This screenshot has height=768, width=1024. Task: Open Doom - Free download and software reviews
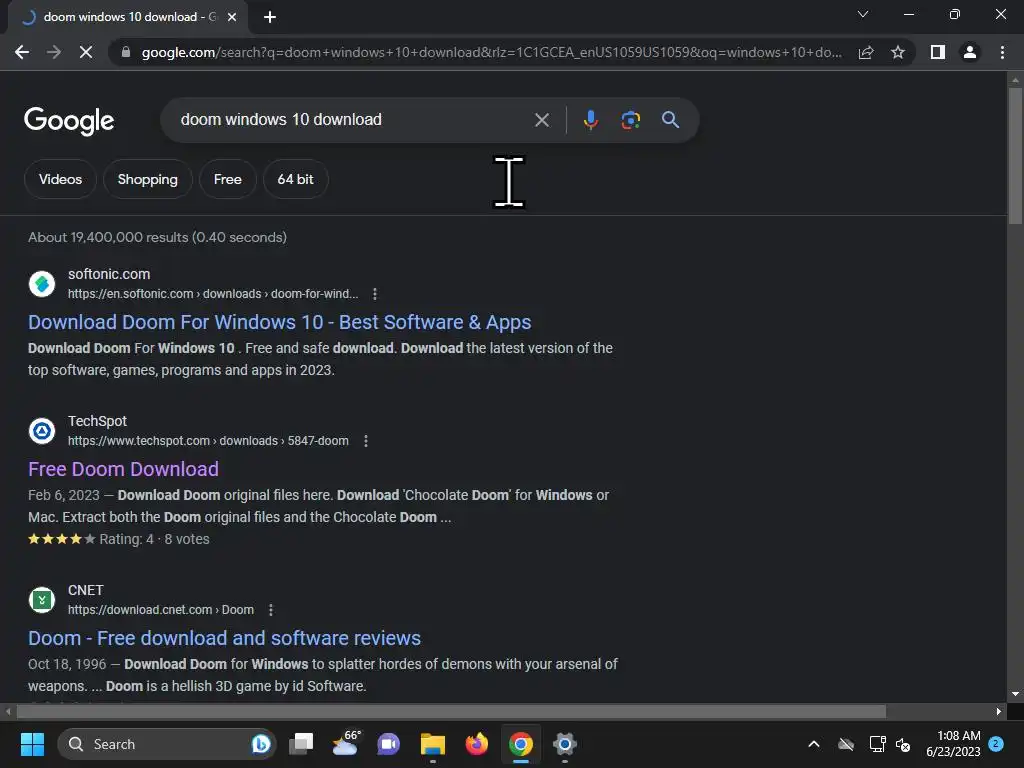(x=225, y=638)
